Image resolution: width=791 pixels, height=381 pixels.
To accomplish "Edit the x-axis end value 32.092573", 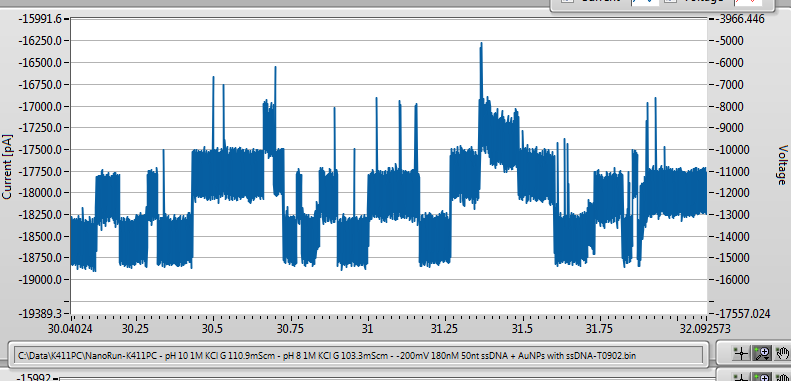I will pyautogui.click(x=704, y=329).
